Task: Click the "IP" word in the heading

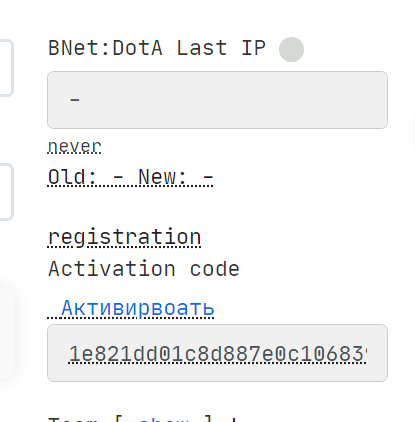Action: (253, 48)
